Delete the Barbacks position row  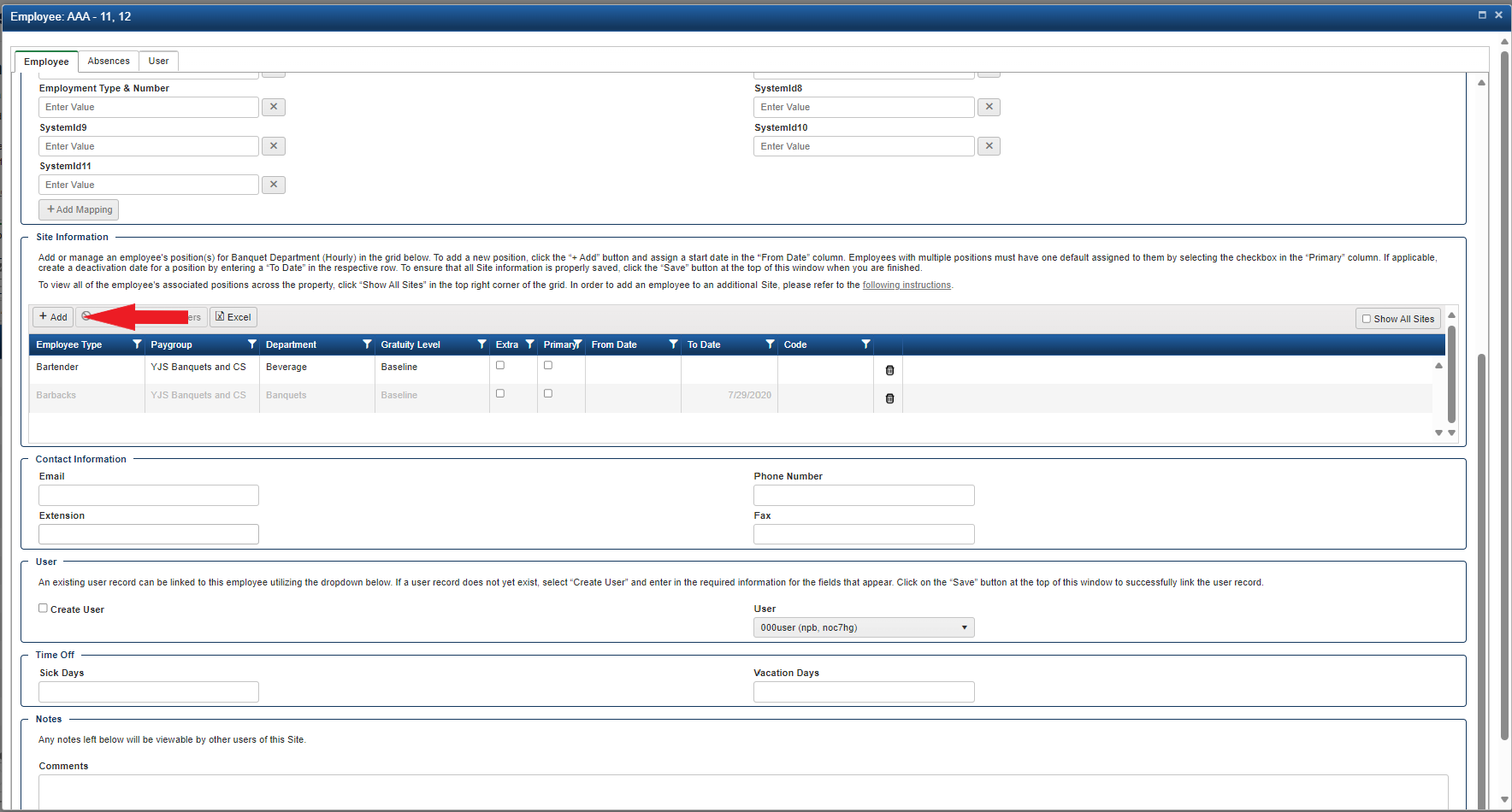889,398
